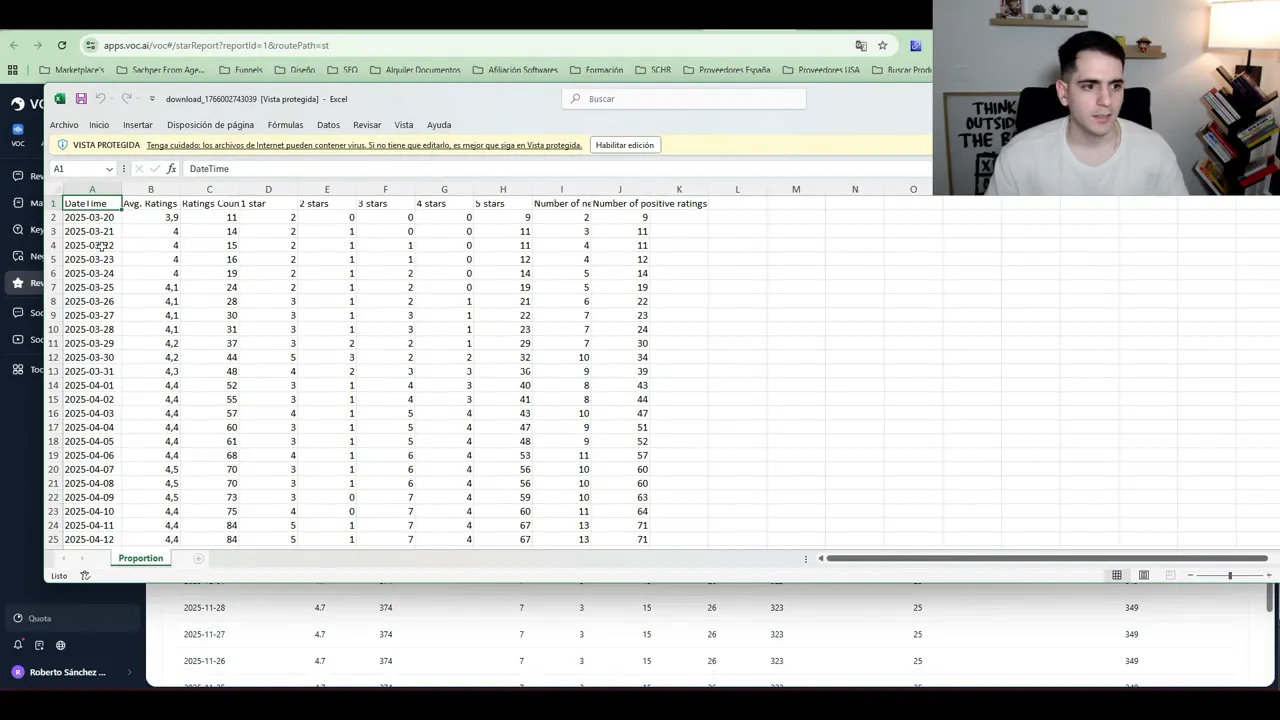Open the Quota panel in the sidebar
This screenshot has height=720, width=1280.
tap(40, 618)
